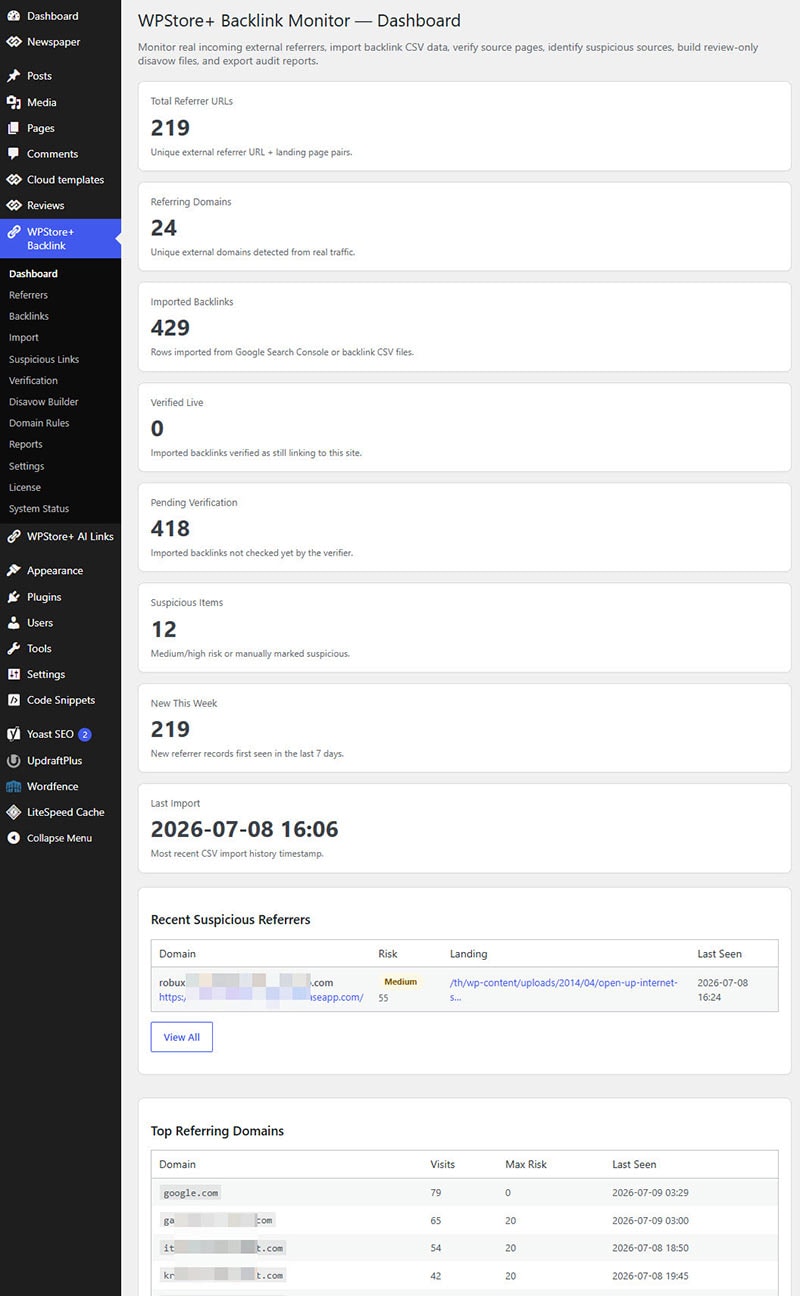Click the Tools wrench icon

tap(13, 648)
